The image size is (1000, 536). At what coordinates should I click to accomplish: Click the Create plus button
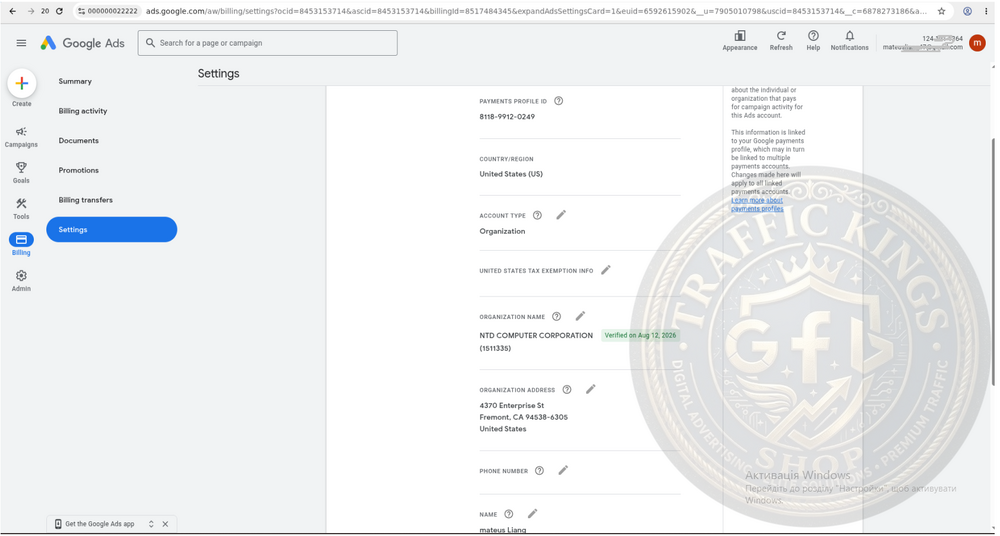click(x=22, y=84)
